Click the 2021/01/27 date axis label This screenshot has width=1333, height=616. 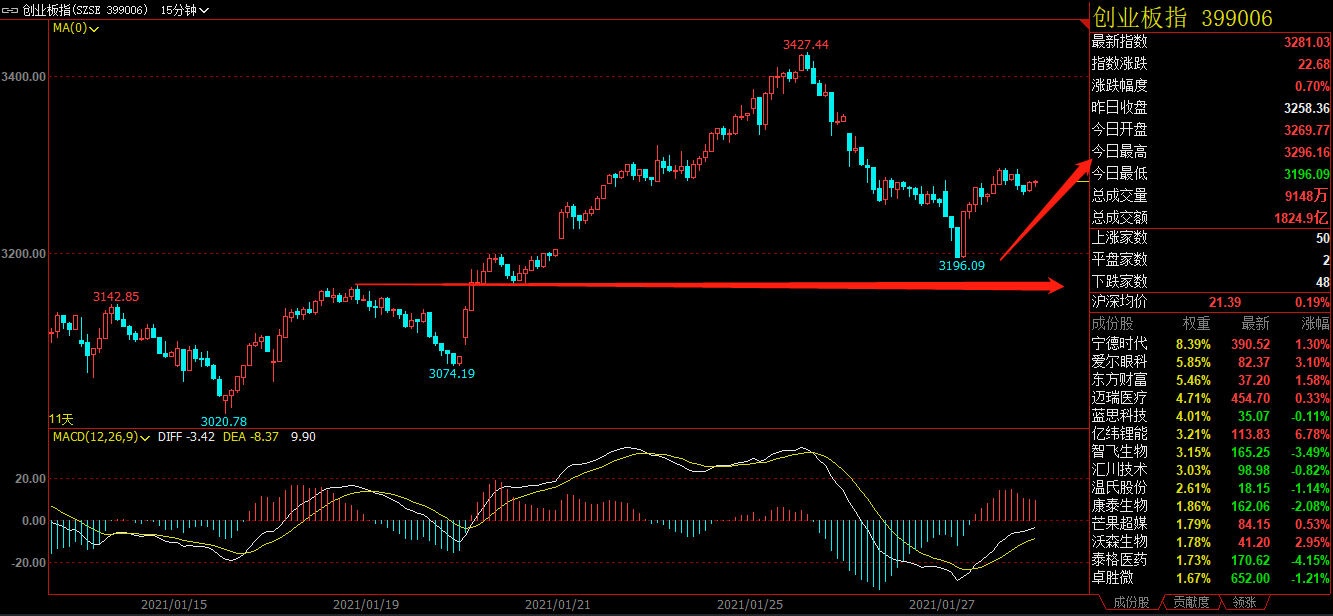tap(941, 605)
